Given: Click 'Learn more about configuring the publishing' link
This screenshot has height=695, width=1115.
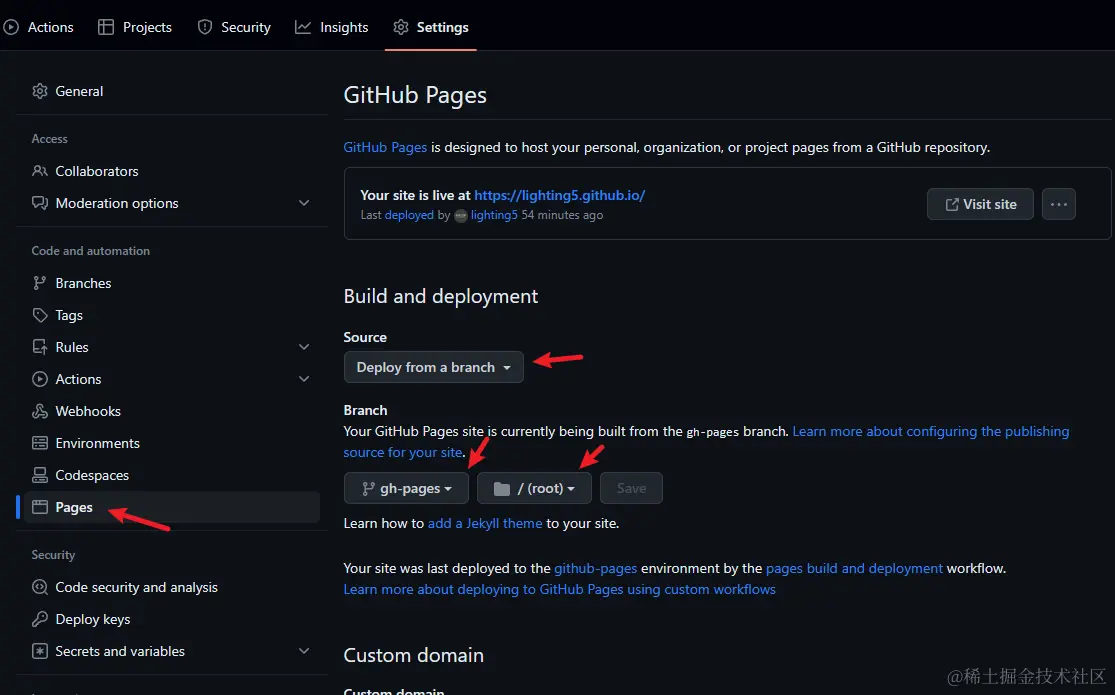Looking at the screenshot, I should pyautogui.click(x=931, y=431).
